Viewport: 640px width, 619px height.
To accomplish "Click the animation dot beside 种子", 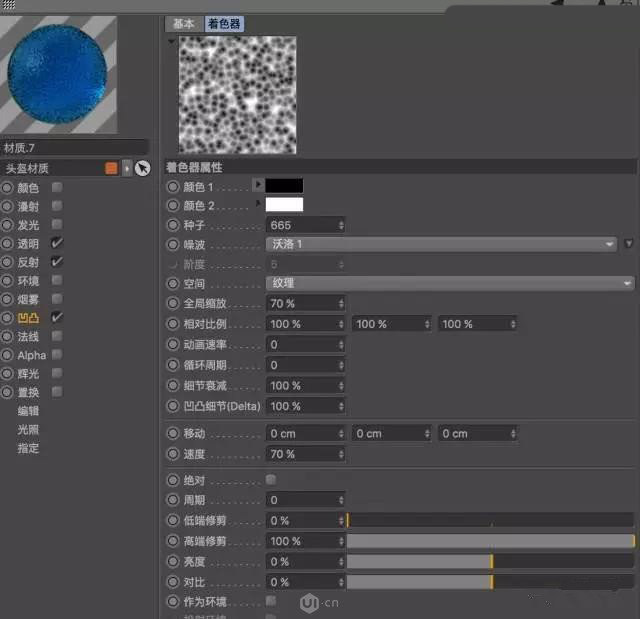I will 173,225.
